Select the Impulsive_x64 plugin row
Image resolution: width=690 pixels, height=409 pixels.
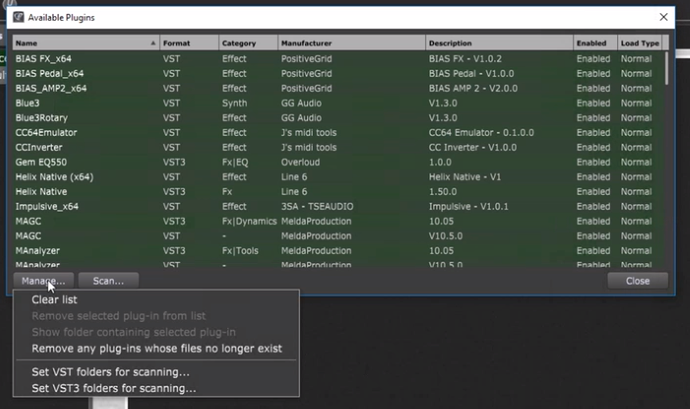[x=338, y=206]
